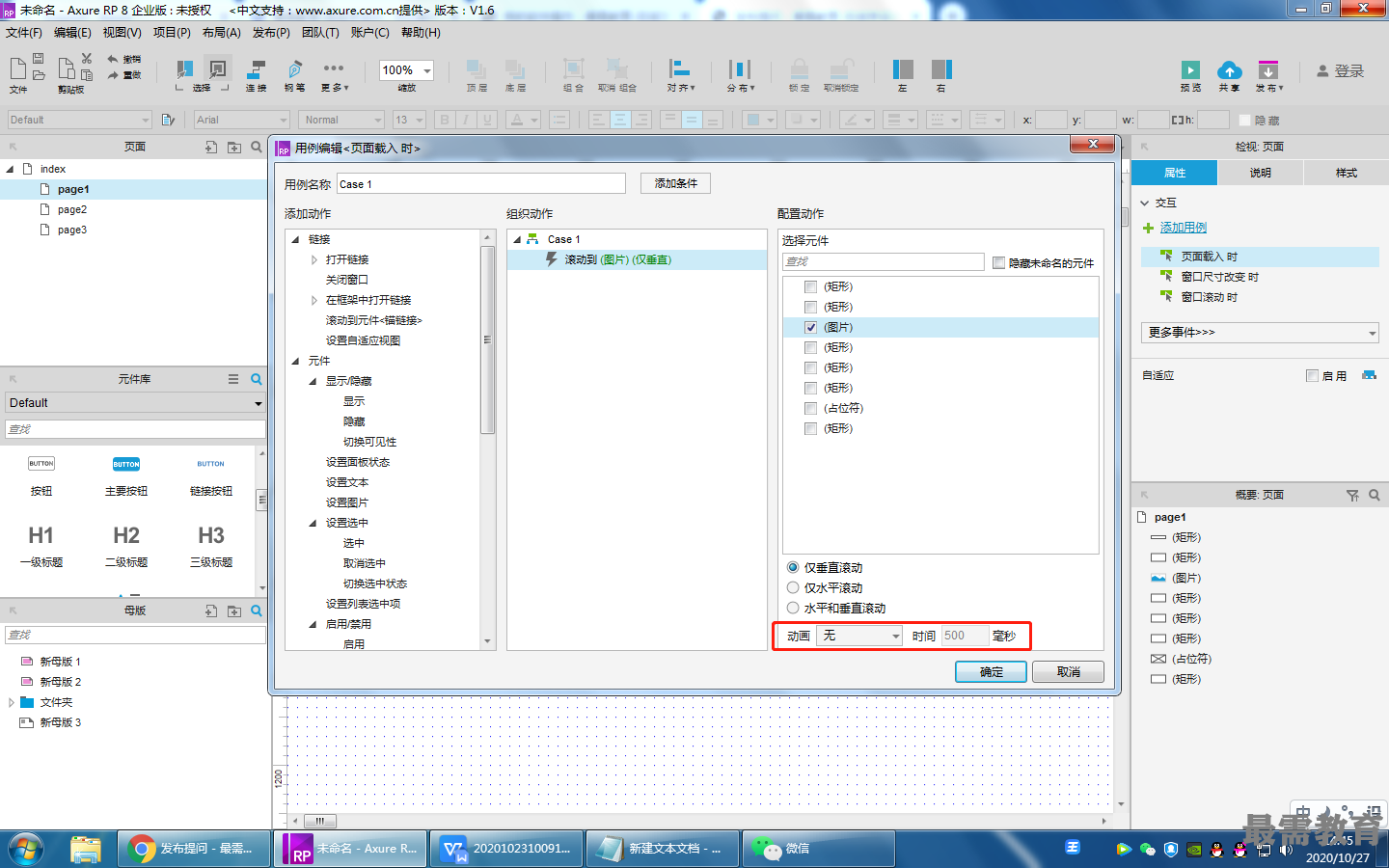Open the Publish (发布) menu
The width and height of the screenshot is (1389, 868).
(271, 33)
